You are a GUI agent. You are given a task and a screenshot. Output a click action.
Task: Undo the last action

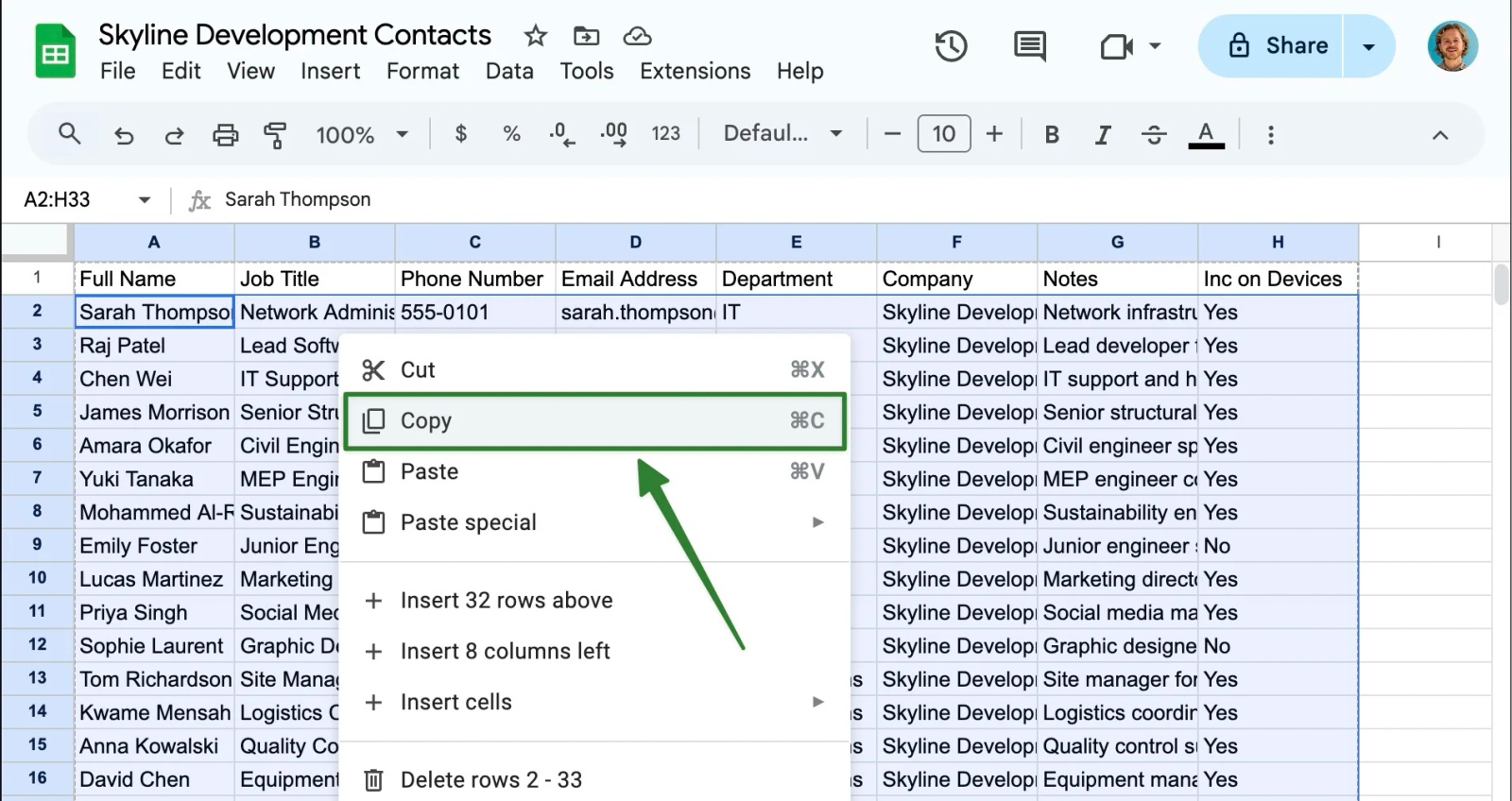tap(124, 134)
